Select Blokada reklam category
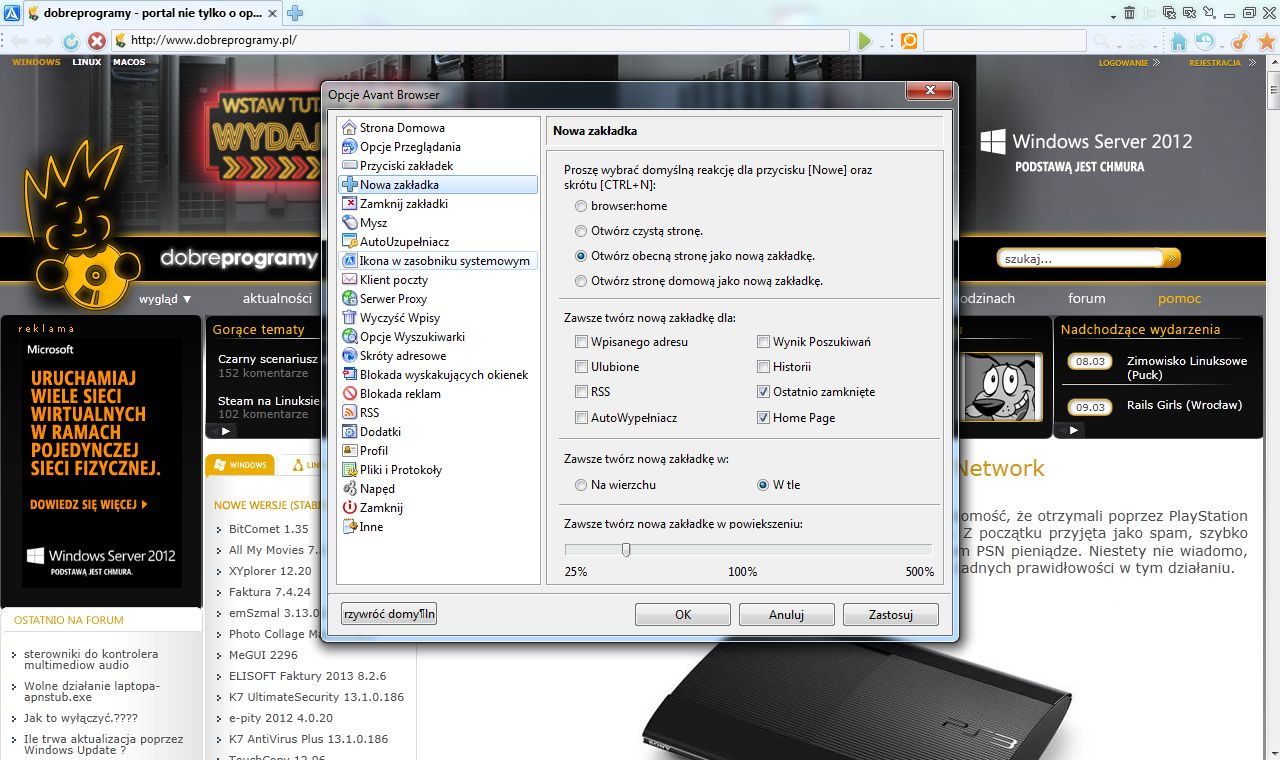The image size is (1280, 760). (400, 394)
